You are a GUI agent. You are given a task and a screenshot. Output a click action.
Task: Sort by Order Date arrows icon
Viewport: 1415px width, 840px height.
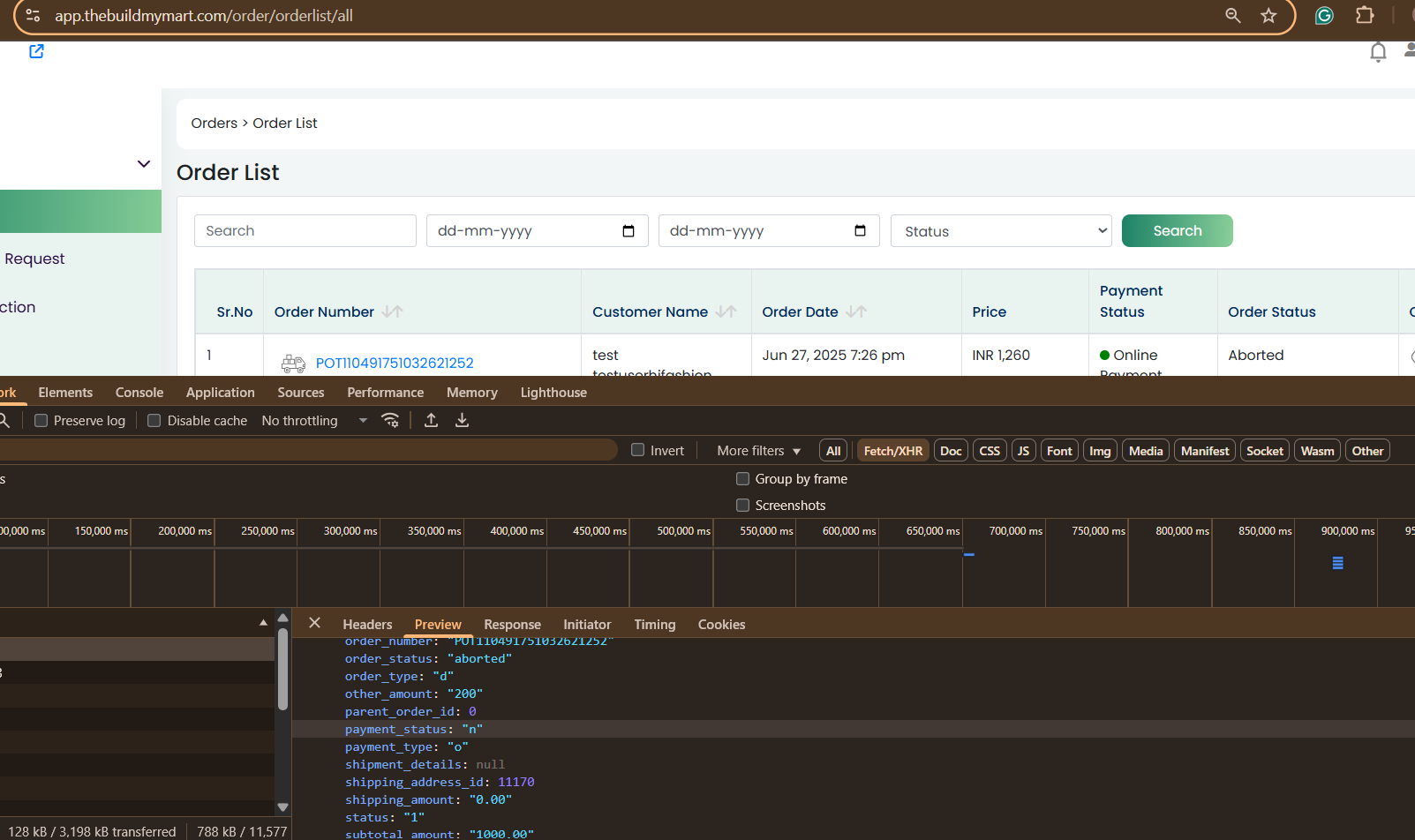856,311
